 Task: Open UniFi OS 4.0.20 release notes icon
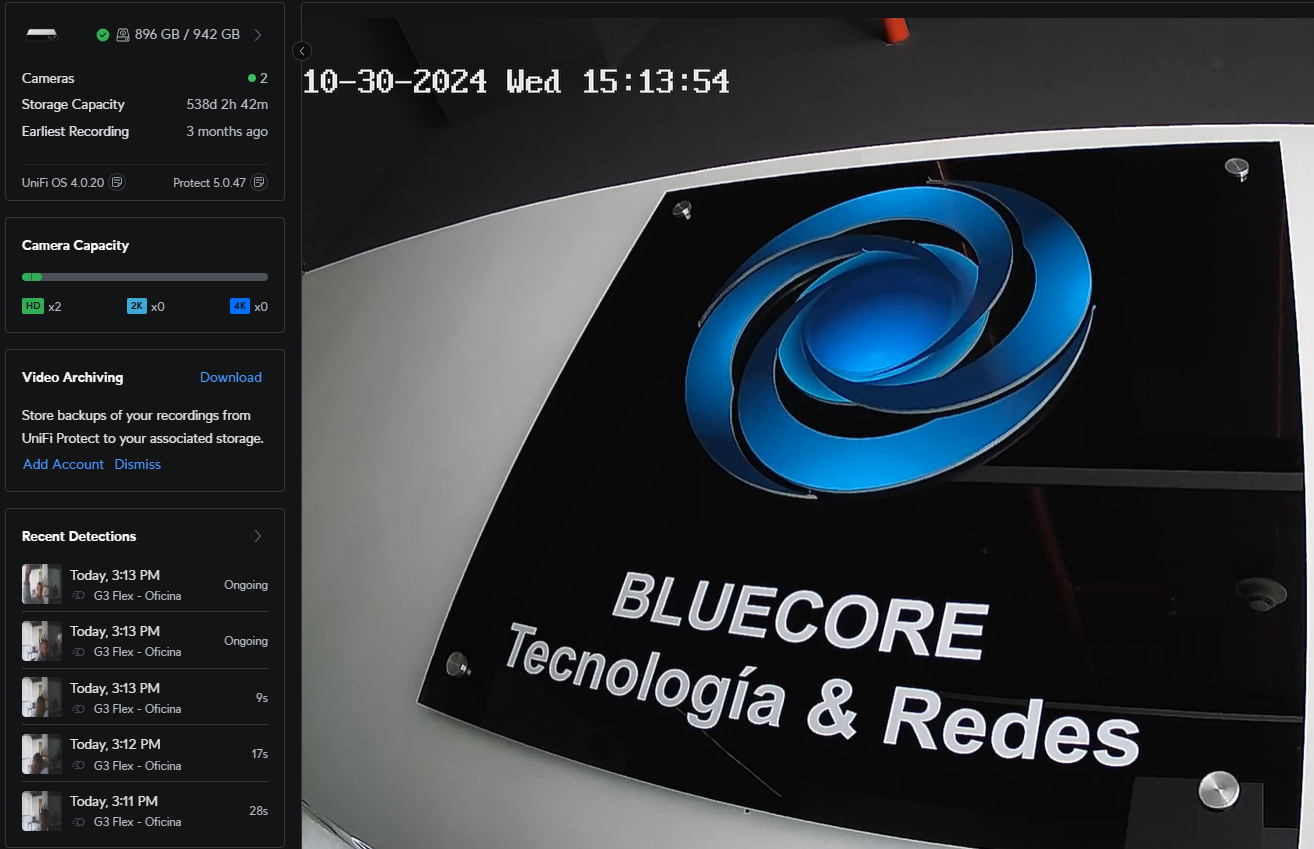[x=117, y=183]
